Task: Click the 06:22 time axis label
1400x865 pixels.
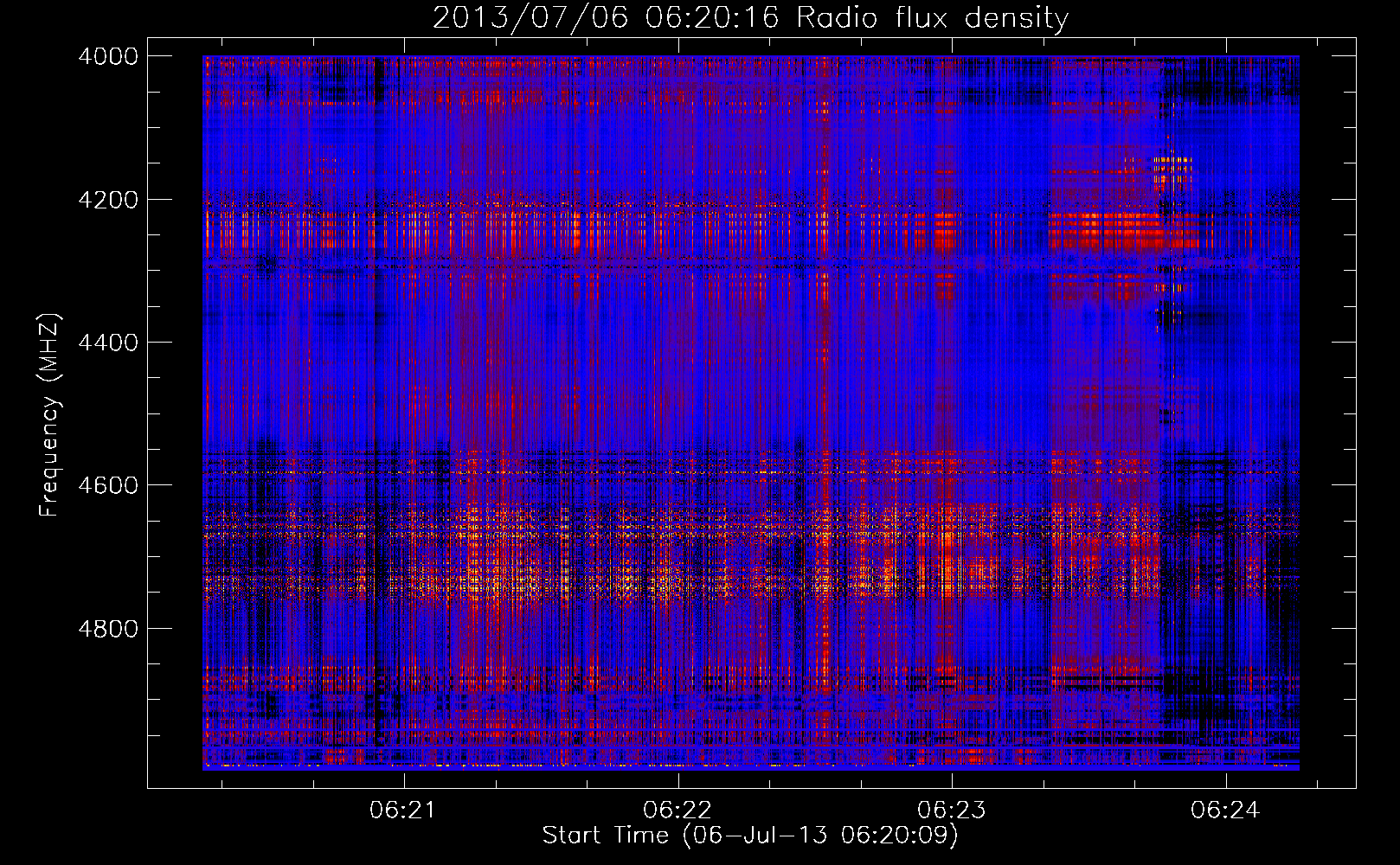Action: 678,811
